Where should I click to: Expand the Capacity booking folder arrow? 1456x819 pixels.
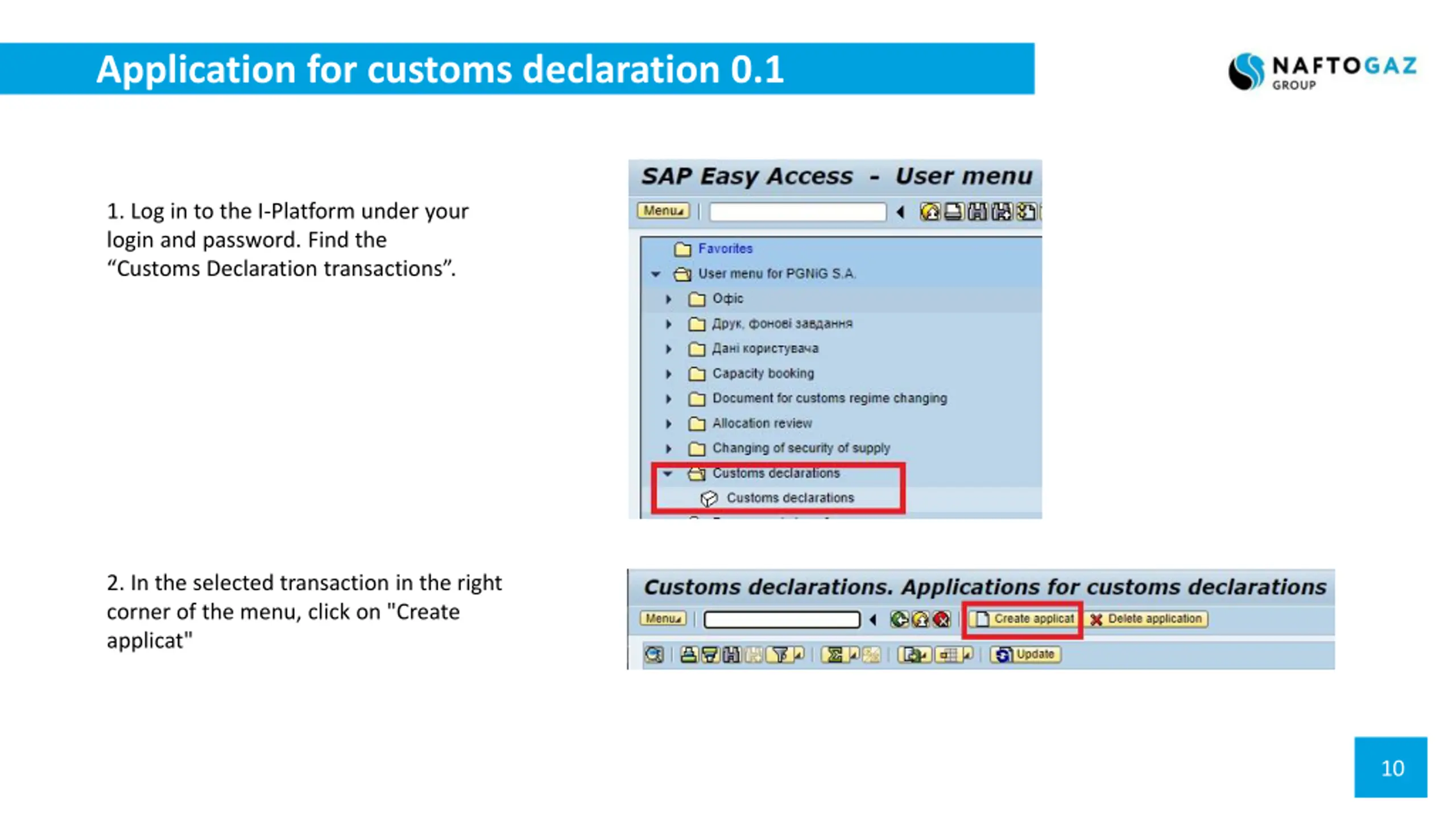point(669,374)
